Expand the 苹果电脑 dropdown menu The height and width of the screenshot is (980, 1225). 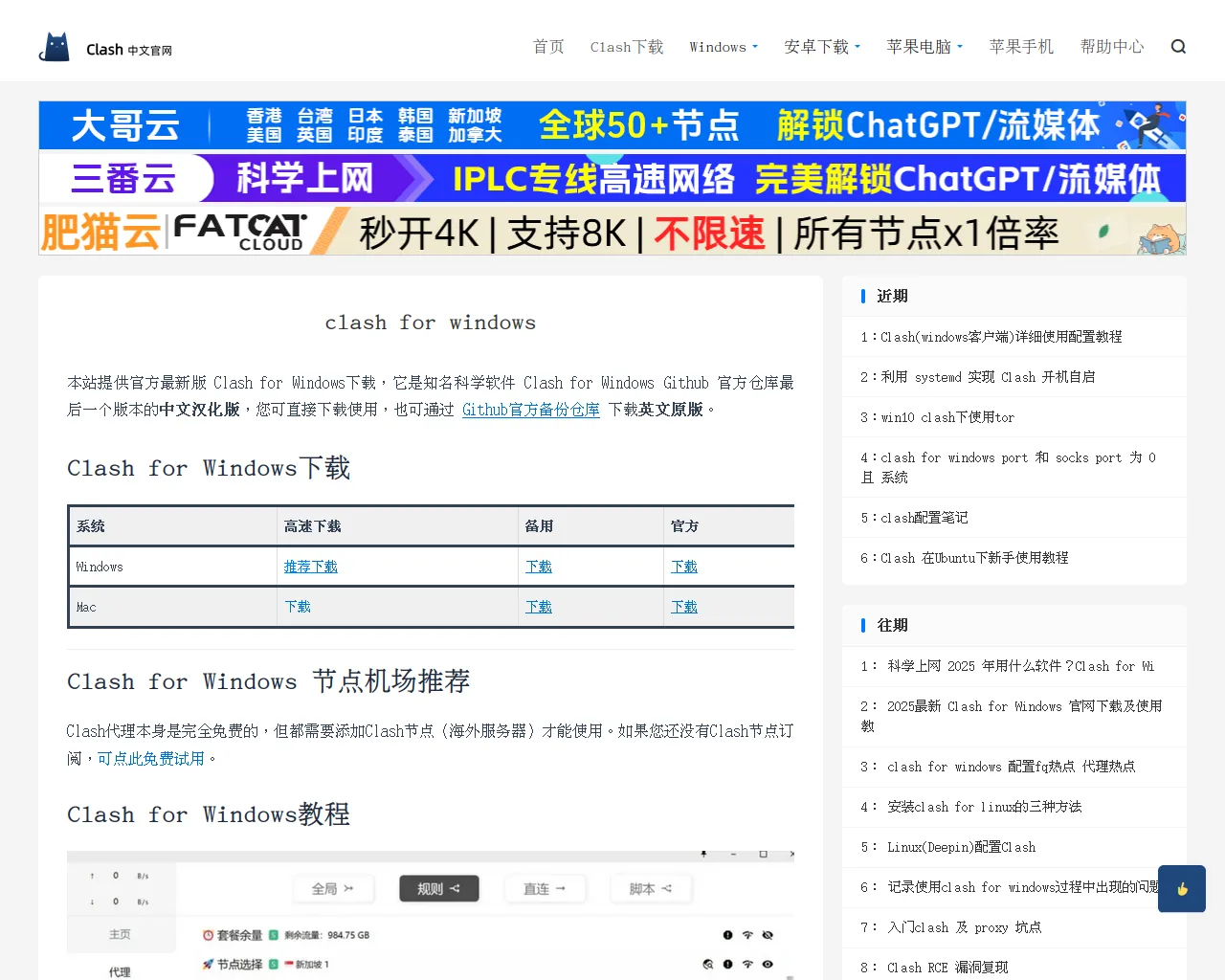click(x=924, y=47)
